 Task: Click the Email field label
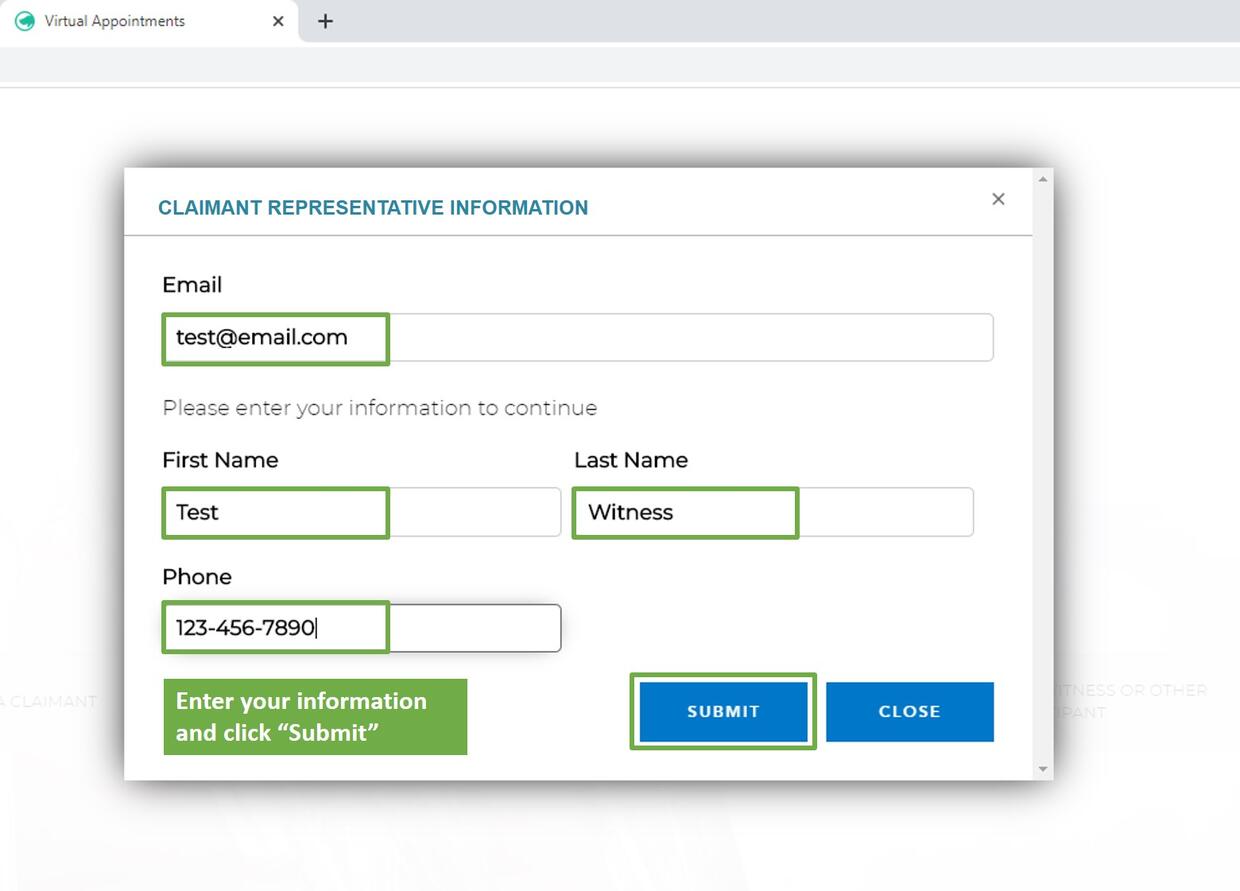coord(192,285)
